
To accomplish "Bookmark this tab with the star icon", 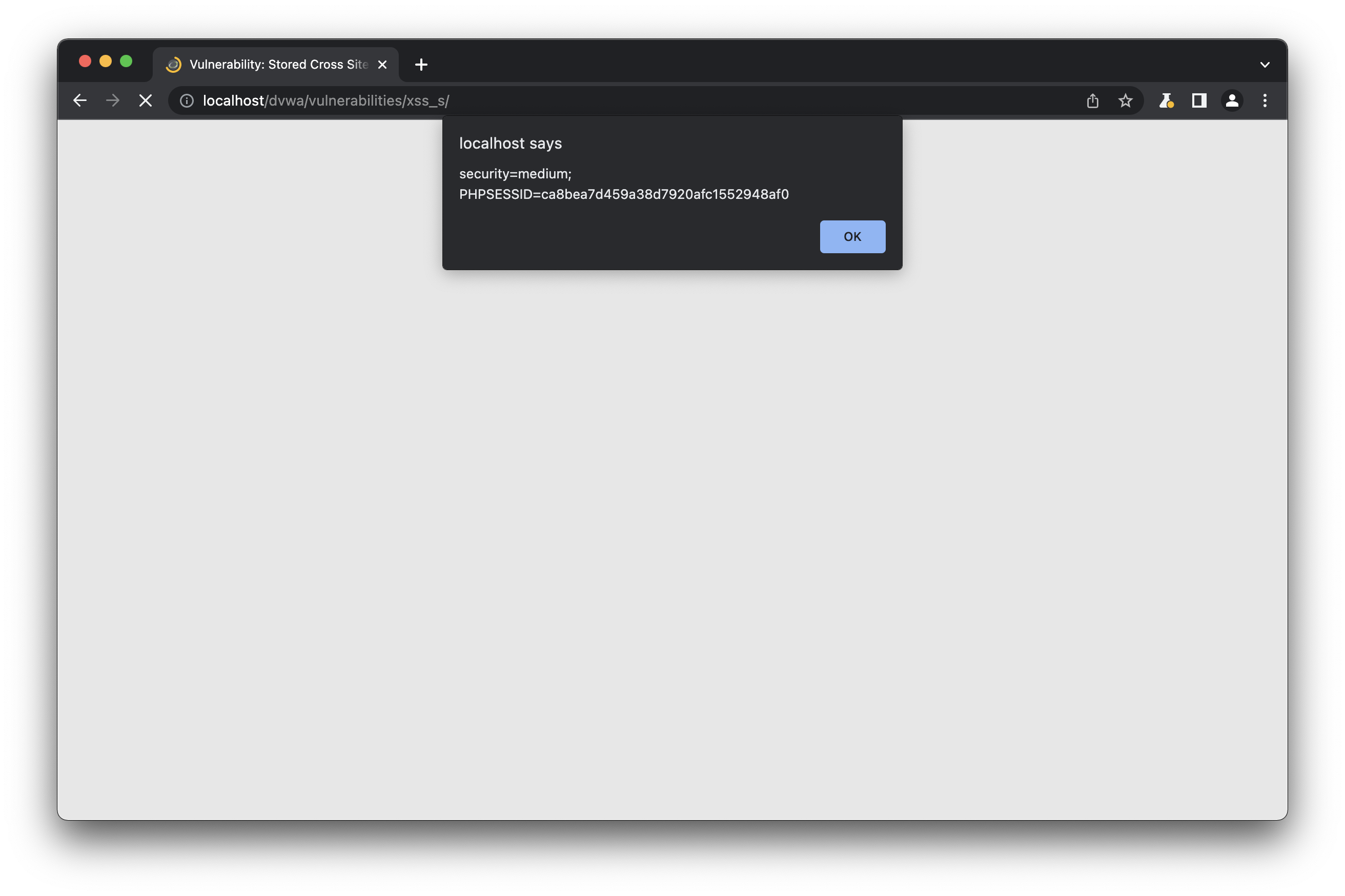I will [x=1125, y=100].
